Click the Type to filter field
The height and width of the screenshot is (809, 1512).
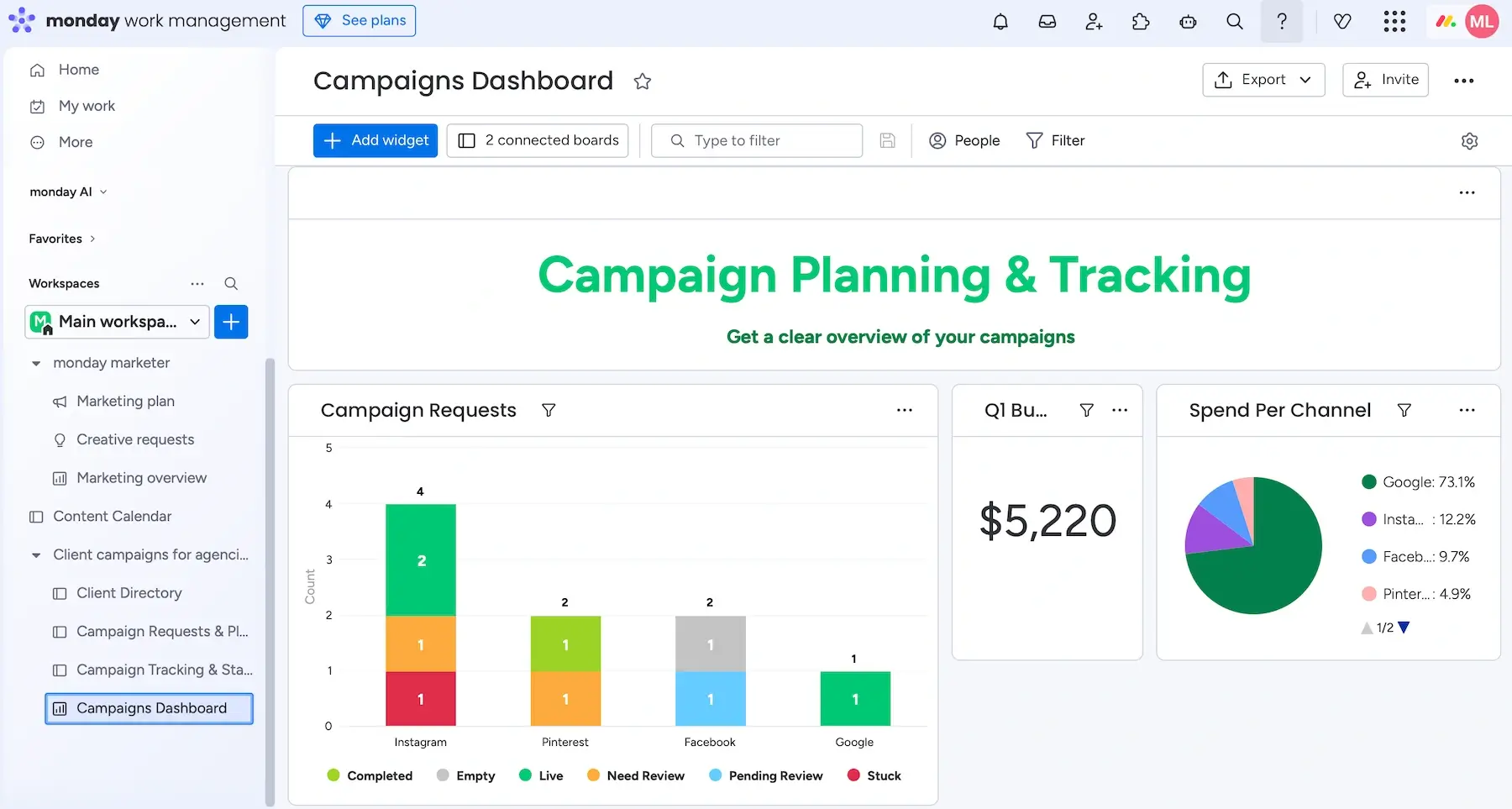coord(757,140)
